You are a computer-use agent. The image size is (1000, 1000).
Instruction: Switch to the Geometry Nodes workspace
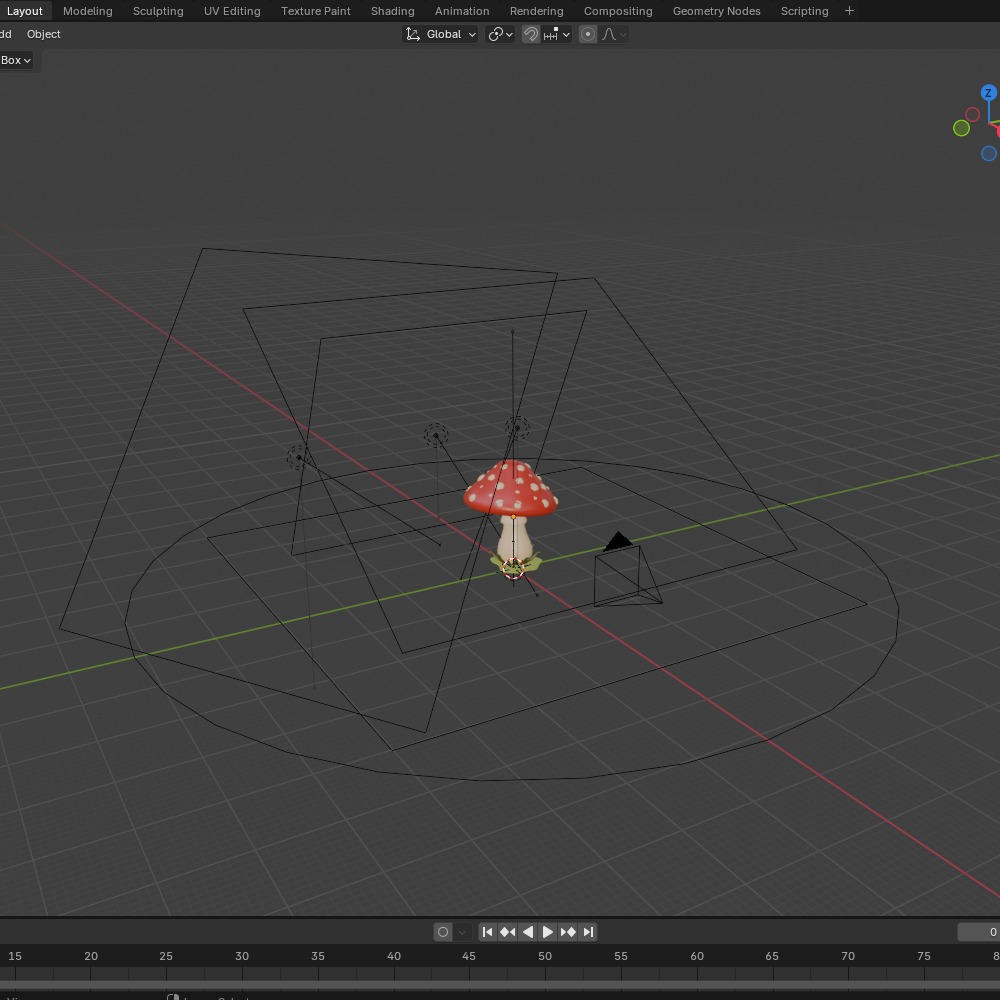[716, 11]
